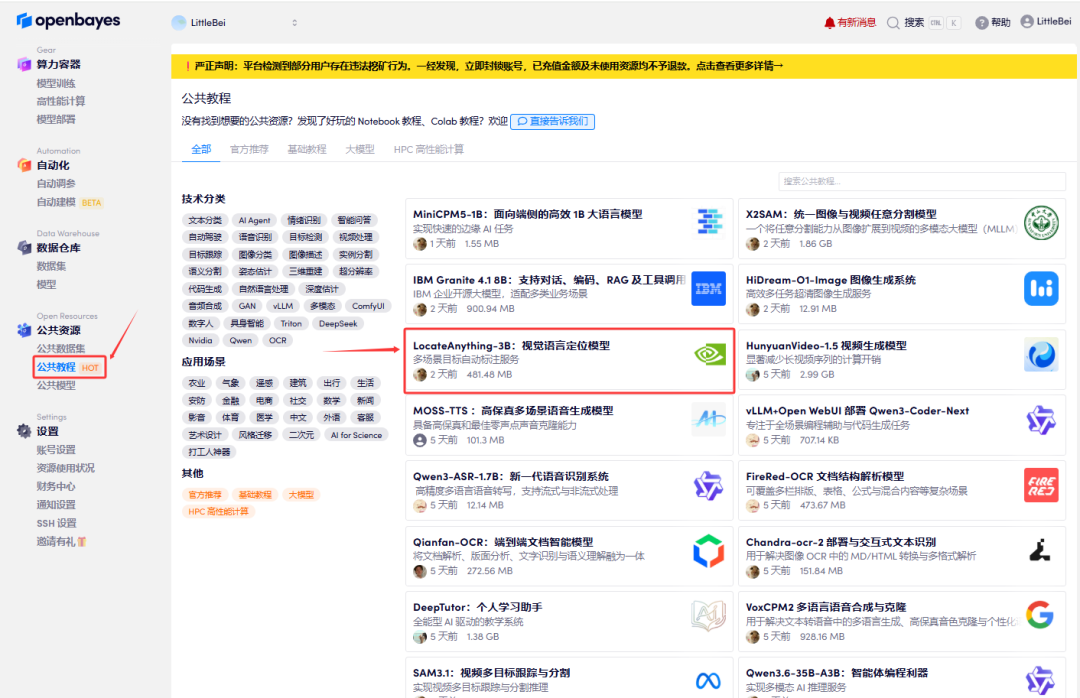1080x698 pixels.
Task: Switch to the 官方推荐 tab
Action: [249, 149]
